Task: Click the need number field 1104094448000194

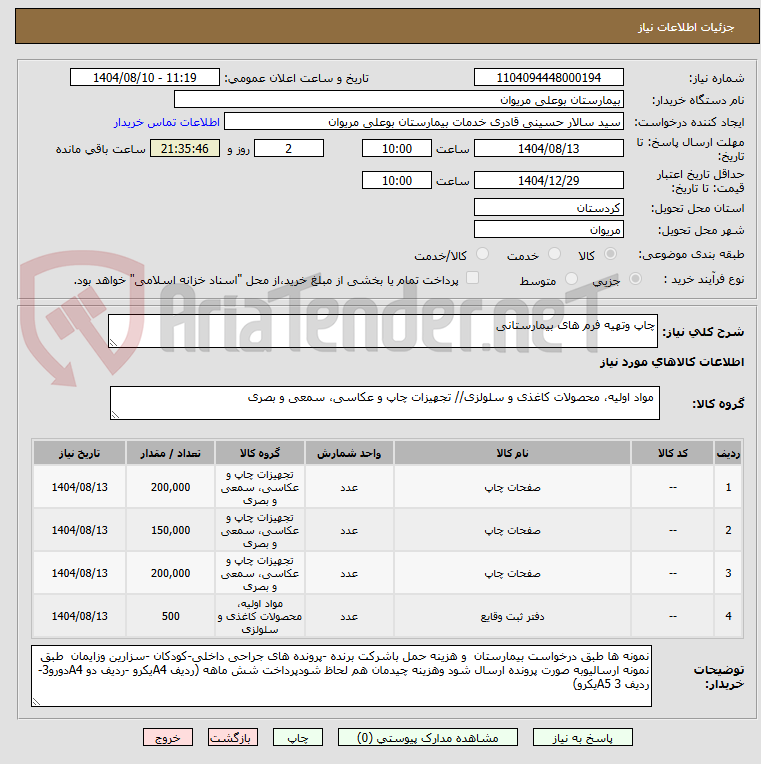Action: pos(549,77)
